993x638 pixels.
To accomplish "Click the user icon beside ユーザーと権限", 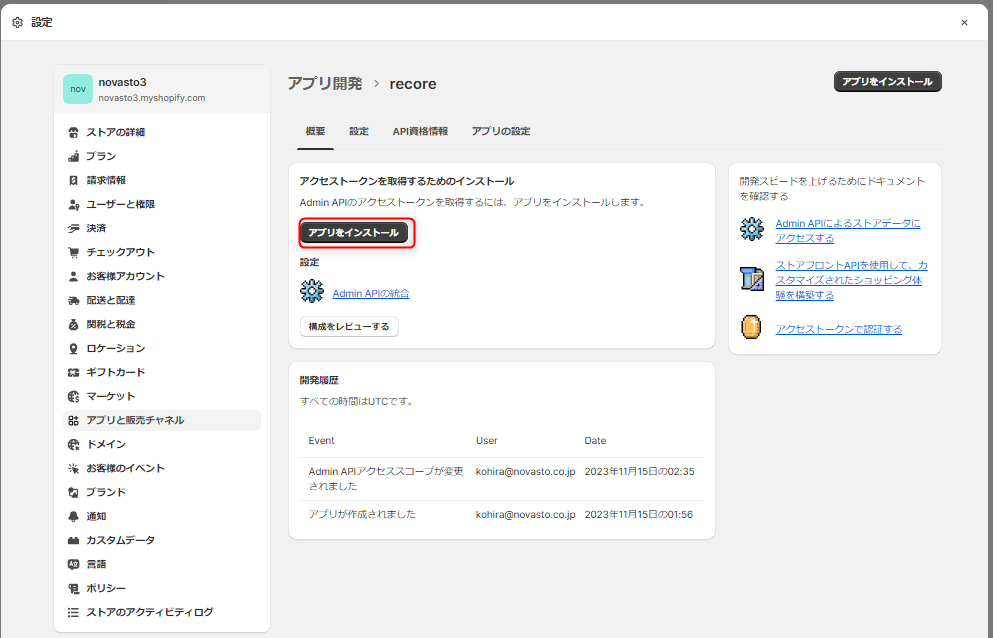I will pos(73,205).
